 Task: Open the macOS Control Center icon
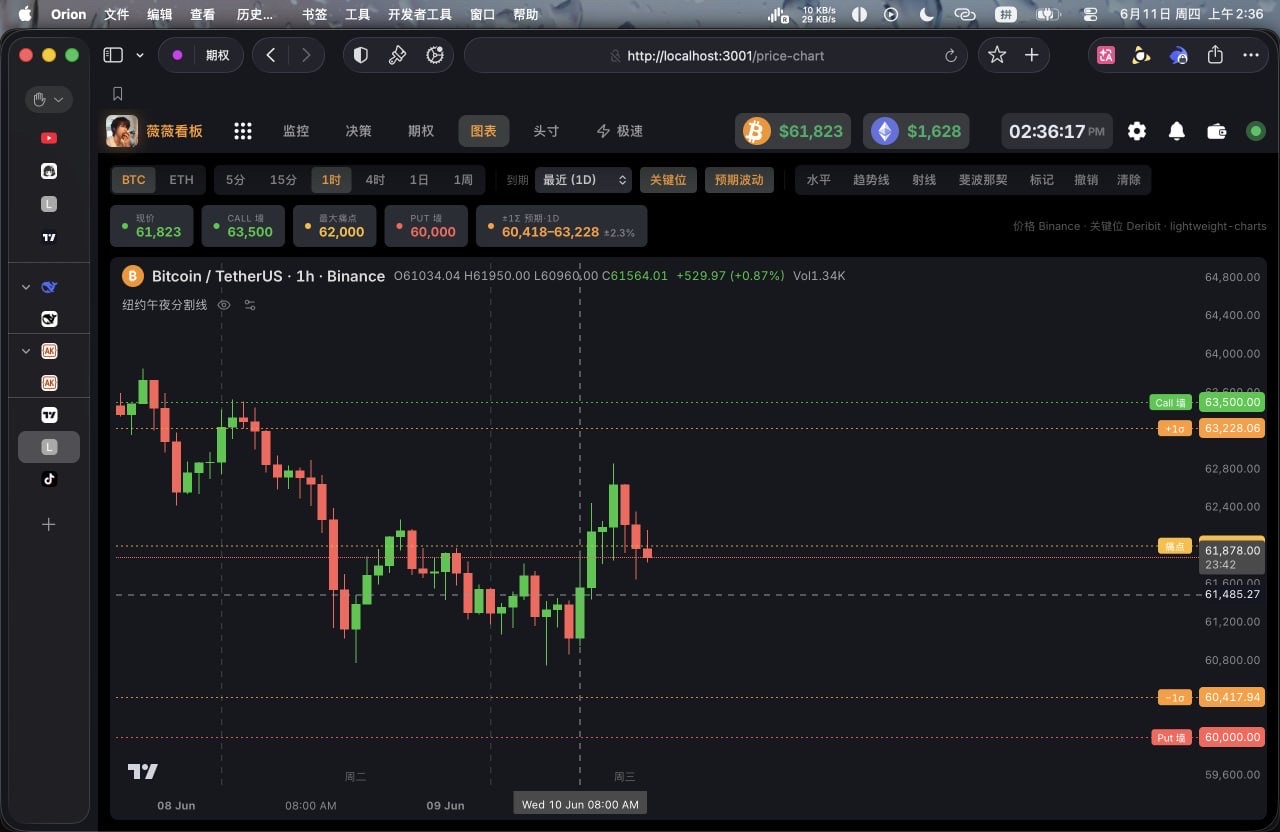click(x=1090, y=15)
